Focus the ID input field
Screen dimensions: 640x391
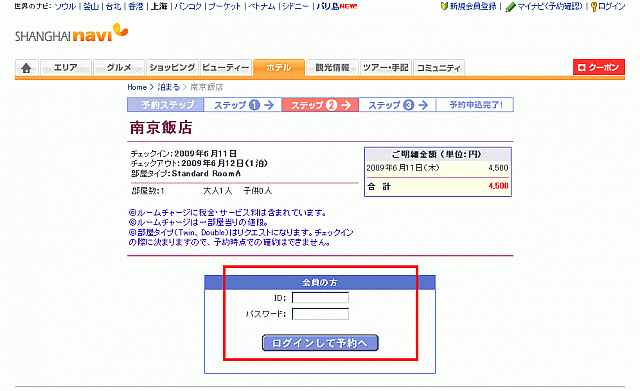coord(320,298)
